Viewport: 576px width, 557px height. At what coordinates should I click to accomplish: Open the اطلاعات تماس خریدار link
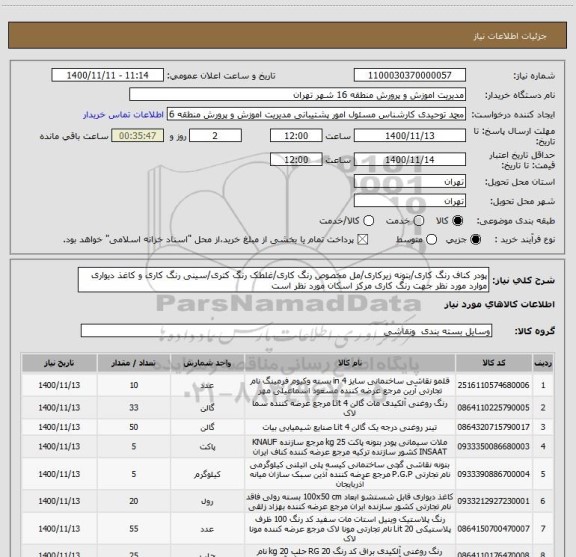(123, 115)
